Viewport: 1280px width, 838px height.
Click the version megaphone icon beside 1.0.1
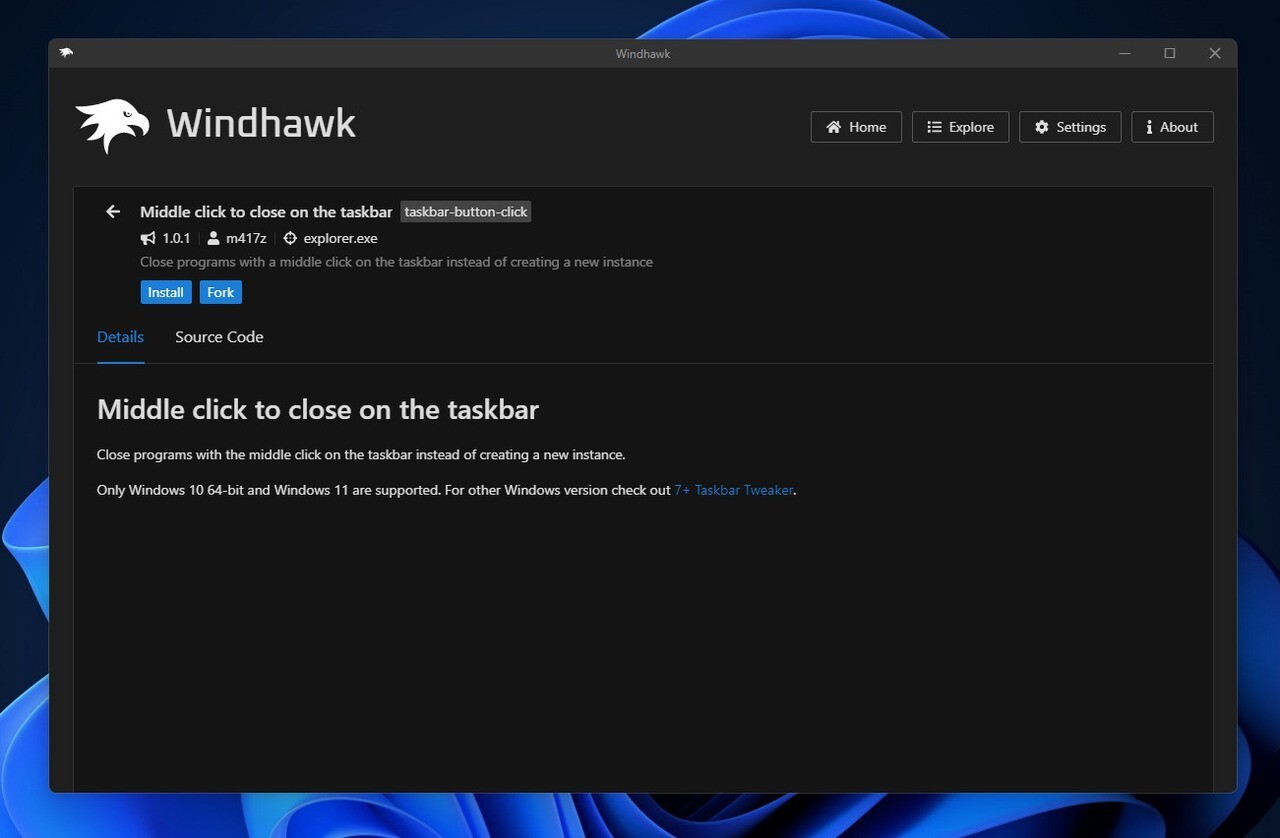pos(147,238)
